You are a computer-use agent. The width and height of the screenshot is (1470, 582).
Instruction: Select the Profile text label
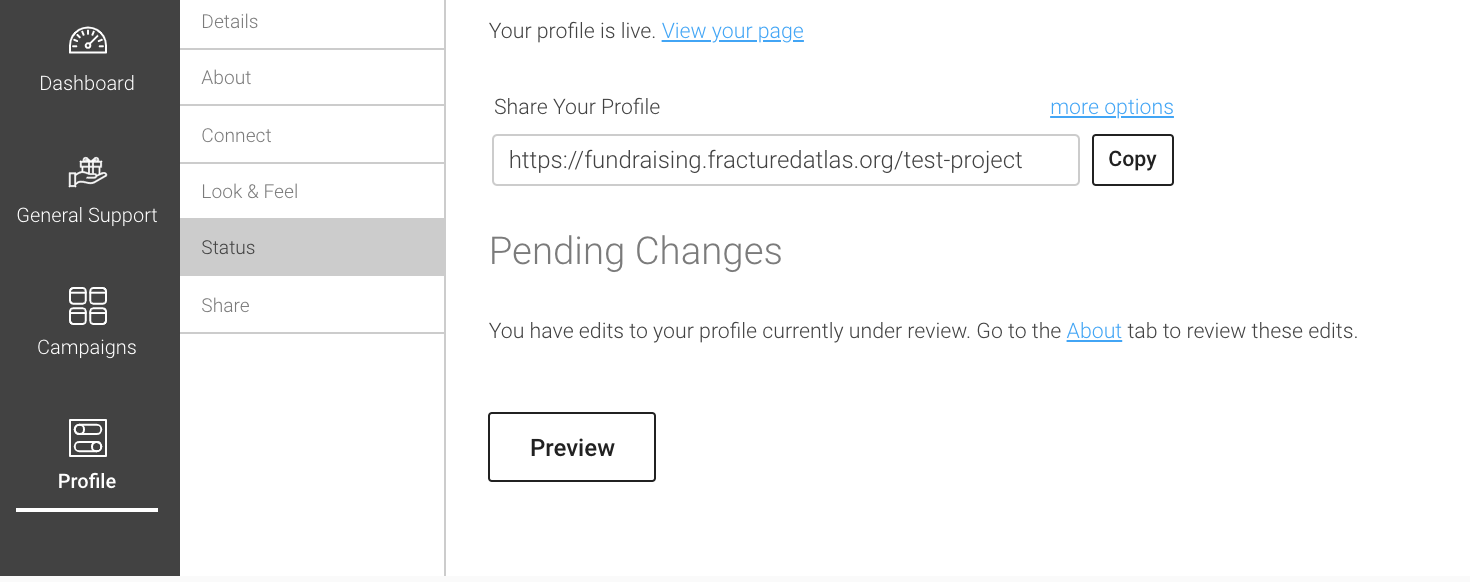(87, 481)
